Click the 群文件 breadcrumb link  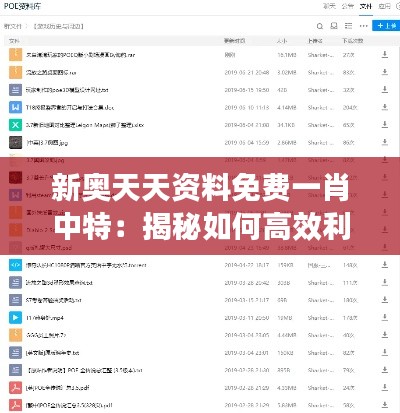click(12, 26)
